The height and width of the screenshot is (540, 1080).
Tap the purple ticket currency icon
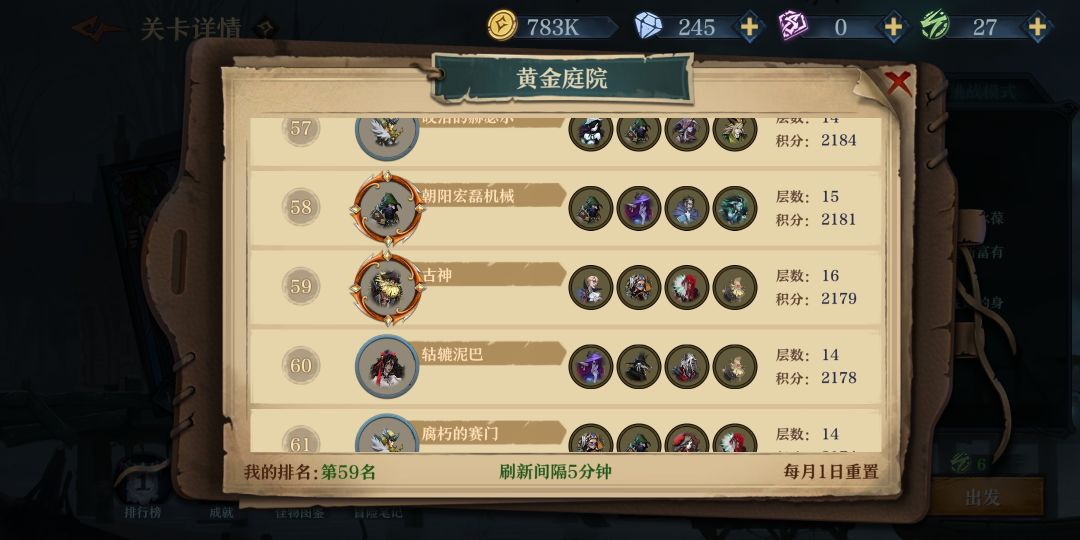point(793,27)
